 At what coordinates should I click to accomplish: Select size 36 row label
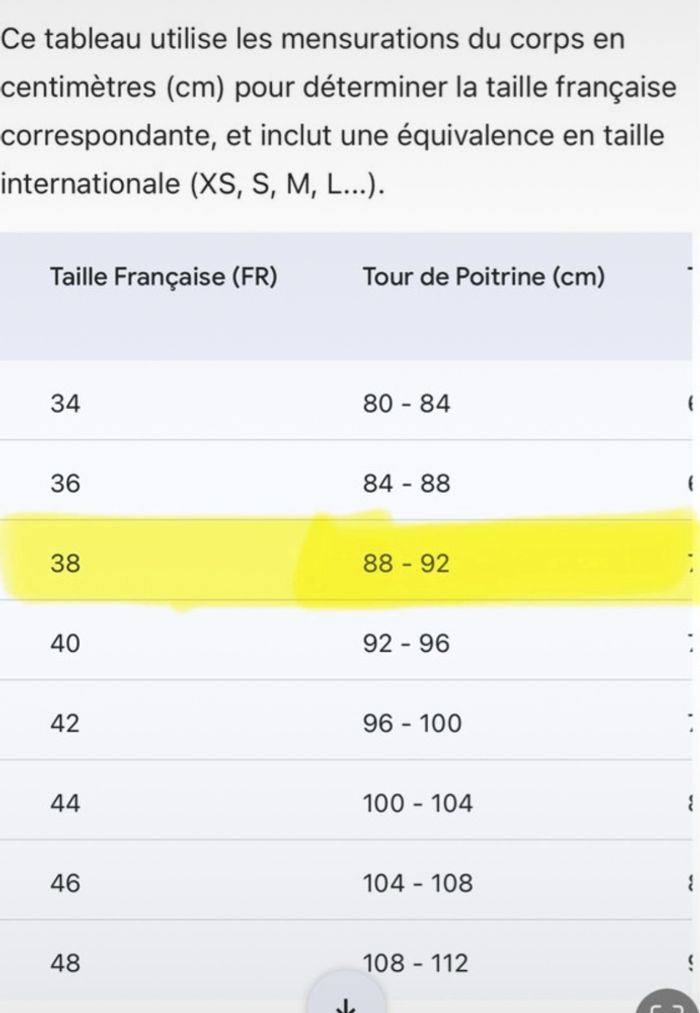point(65,484)
